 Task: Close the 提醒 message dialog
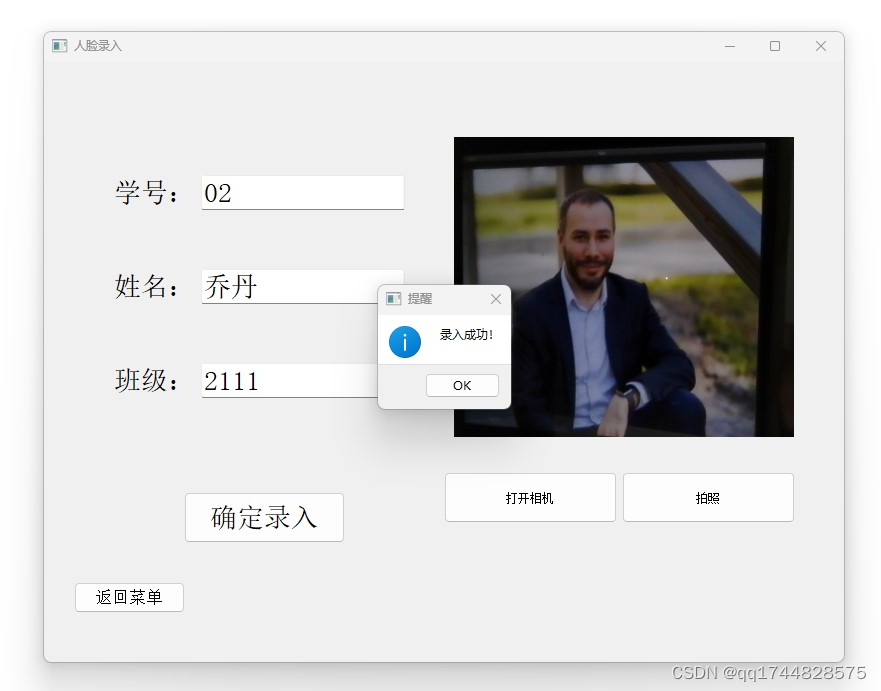pyautogui.click(x=496, y=299)
